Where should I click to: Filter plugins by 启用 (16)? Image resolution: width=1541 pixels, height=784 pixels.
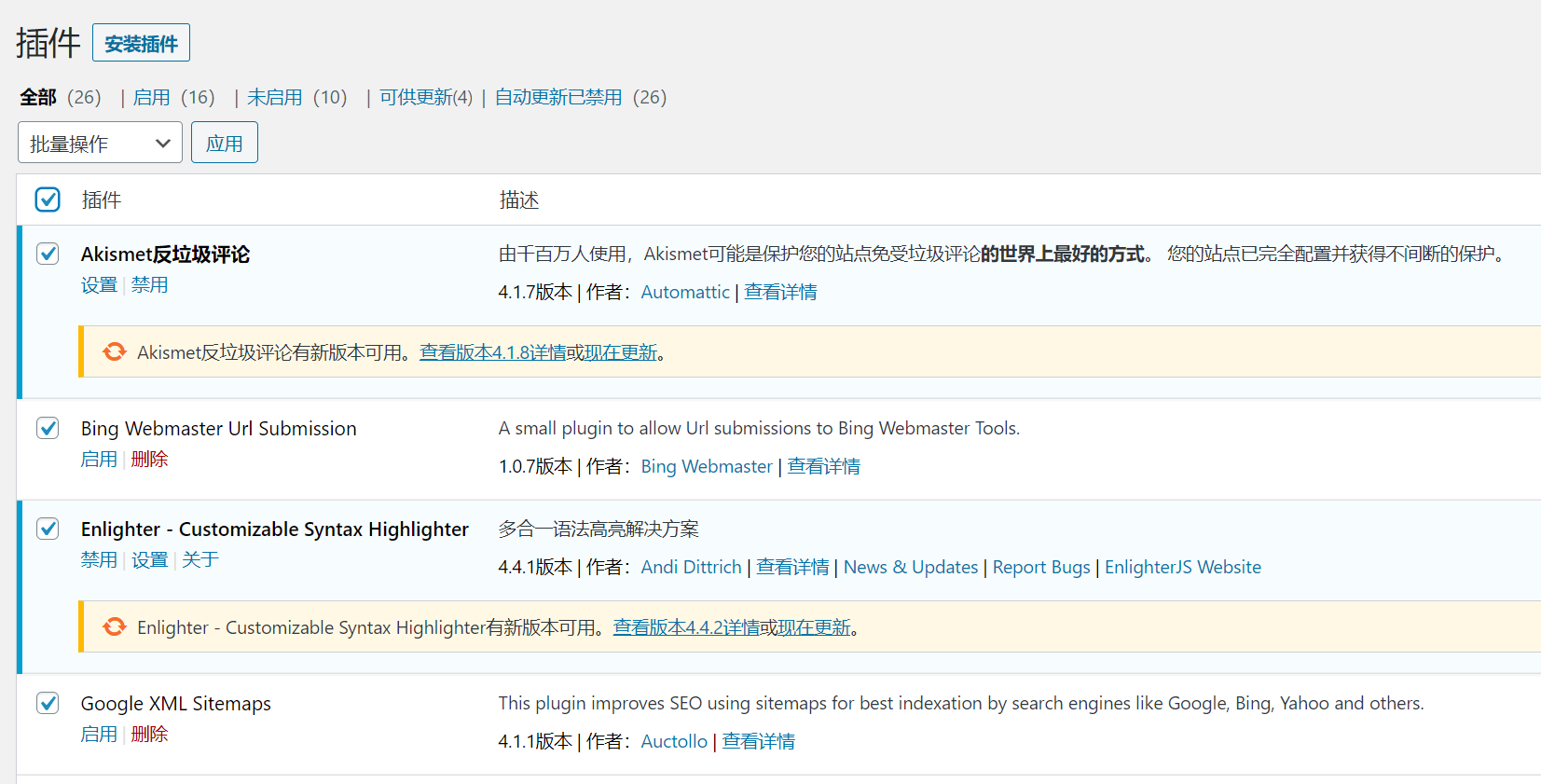click(152, 98)
